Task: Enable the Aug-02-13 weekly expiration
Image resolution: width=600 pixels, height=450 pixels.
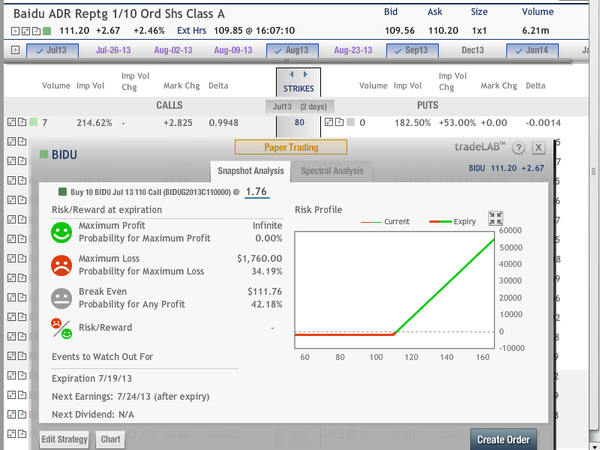Action: (173, 50)
